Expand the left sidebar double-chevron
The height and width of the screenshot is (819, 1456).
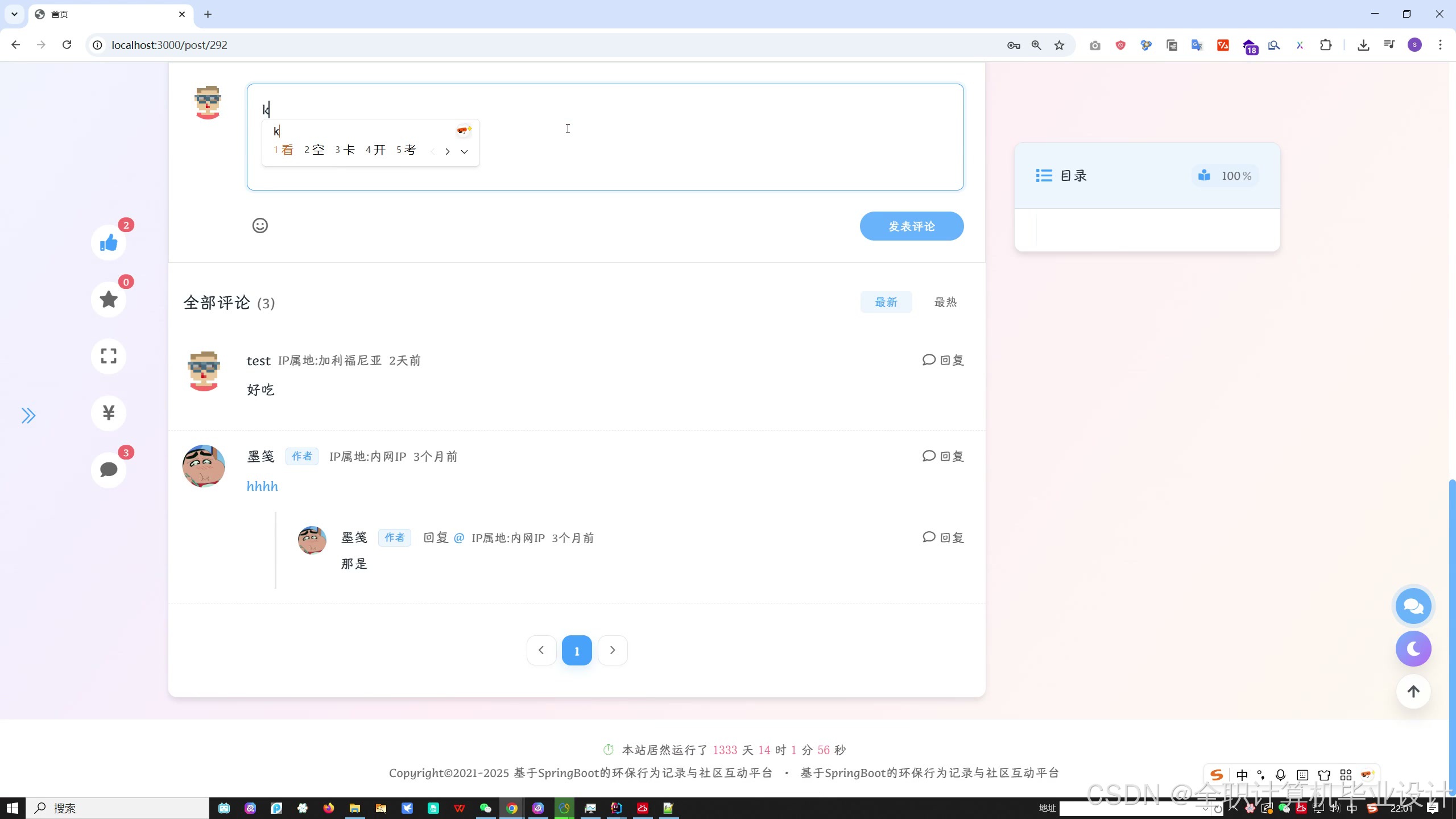pyautogui.click(x=28, y=416)
